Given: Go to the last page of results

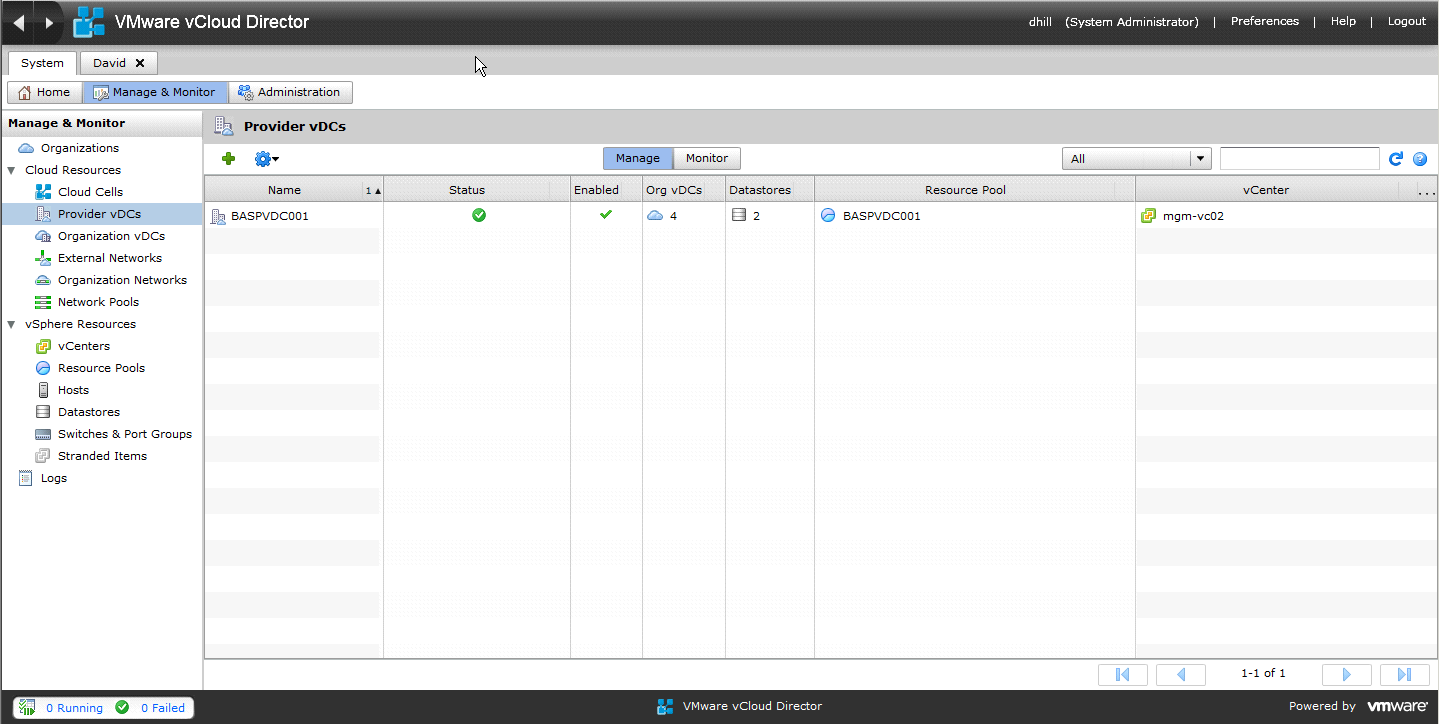Looking at the screenshot, I should (1405, 674).
